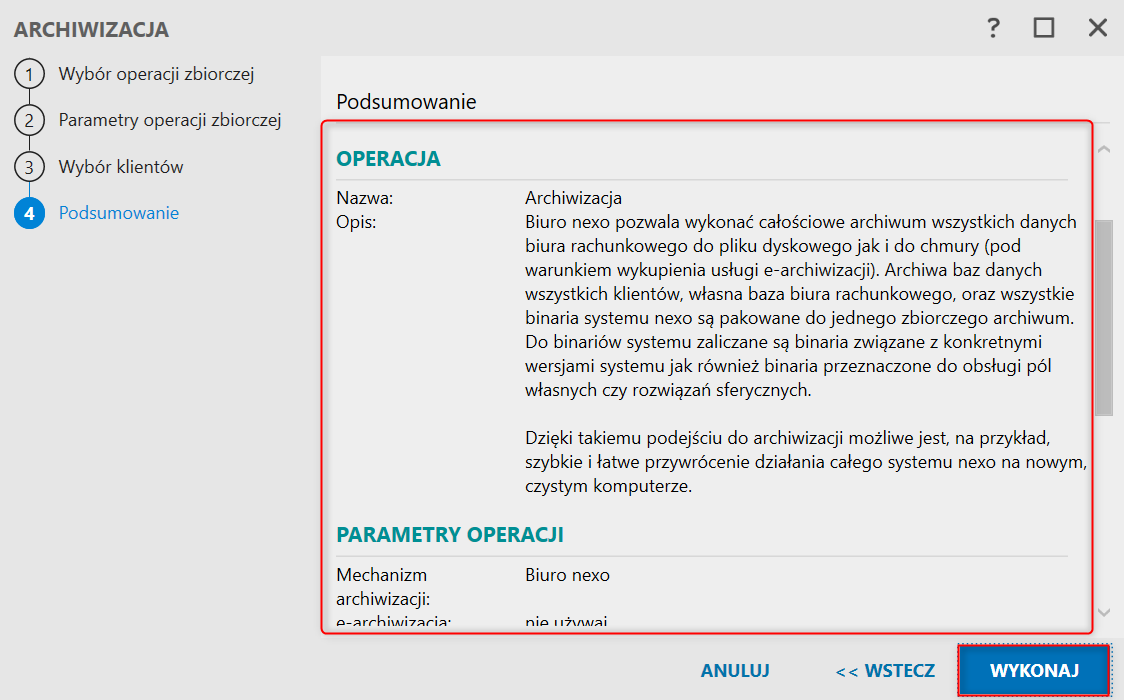Click the ARCHIWIZACJA window title
Viewport: 1124px width, 700px height.
click(x=91, y=30)
